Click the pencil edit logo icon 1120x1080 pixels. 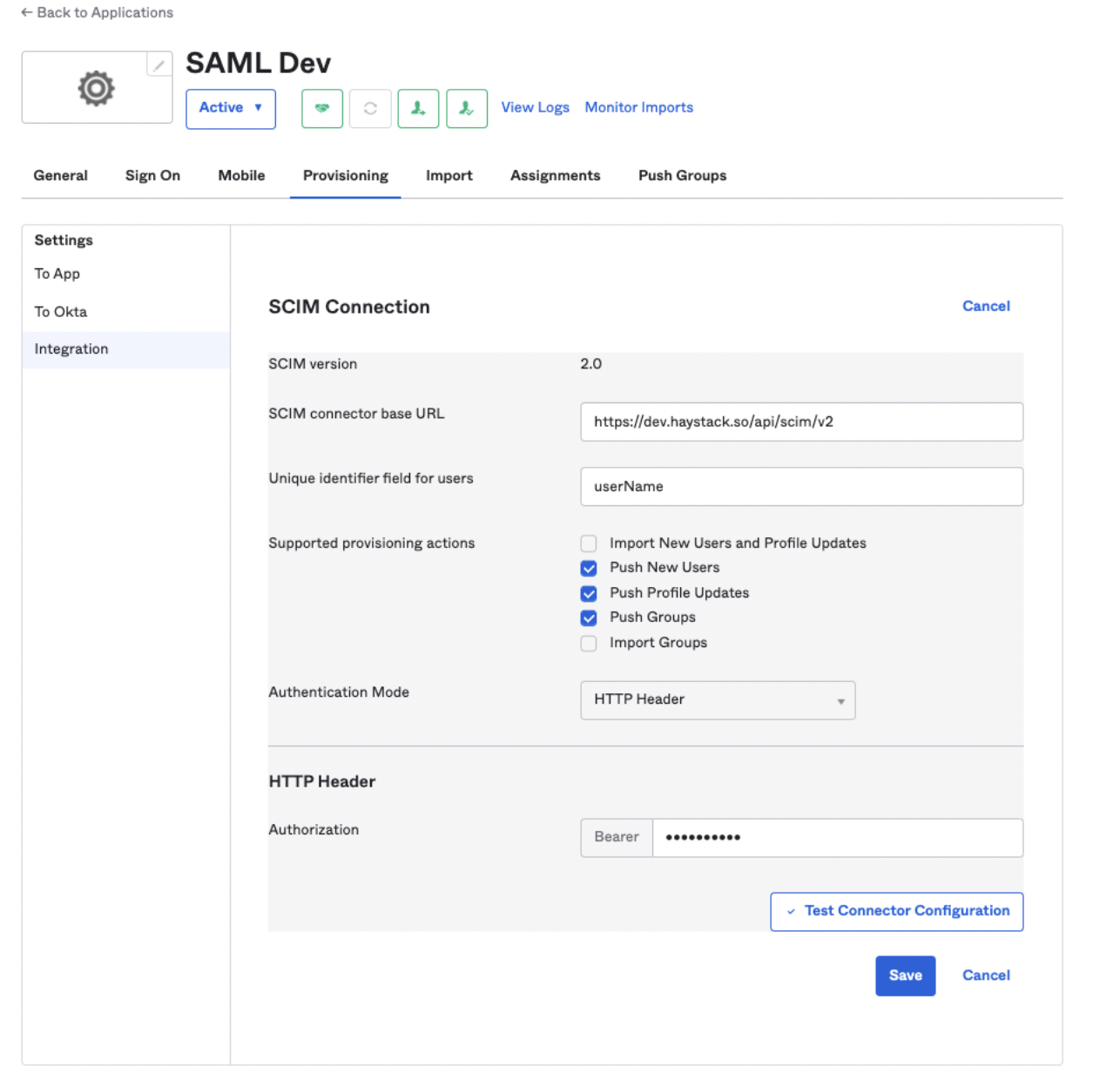pos(159,64)
